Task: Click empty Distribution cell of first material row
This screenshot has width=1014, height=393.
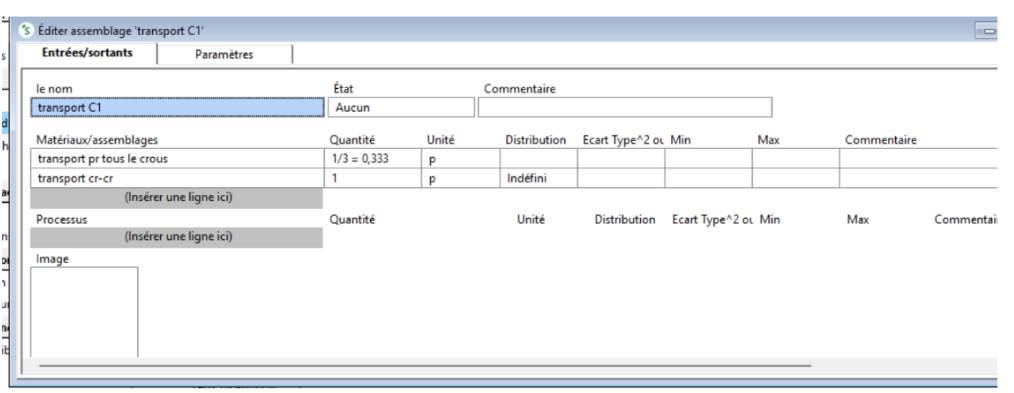Action: [x=538, y=158]
